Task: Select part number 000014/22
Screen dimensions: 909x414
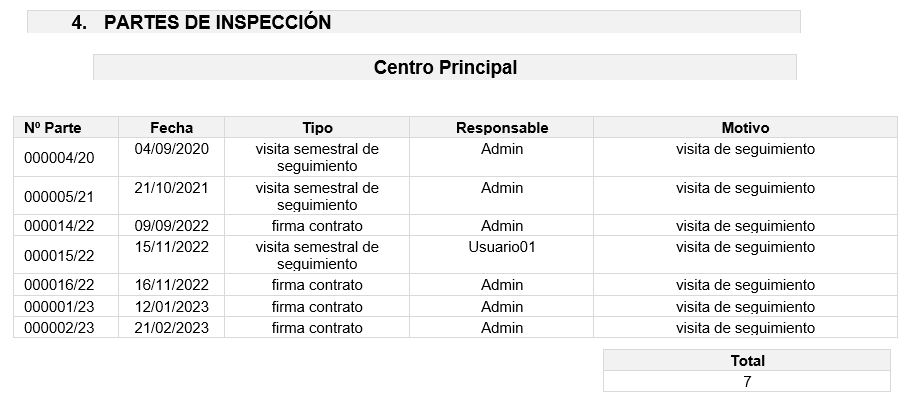Action: coord(59,226)
